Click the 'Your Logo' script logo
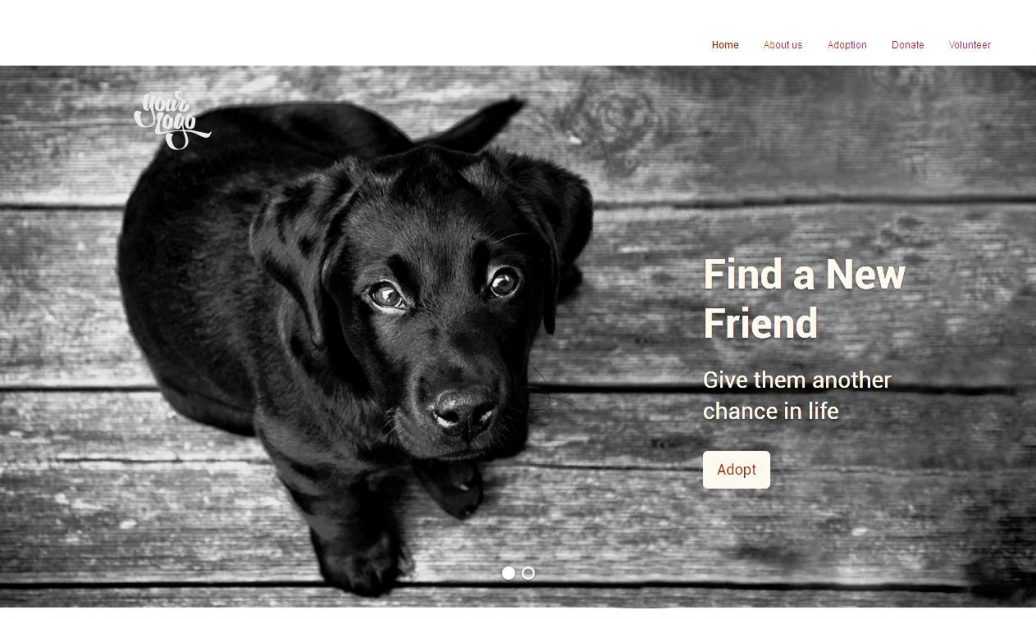This screenshot has height=619, width=1036. click(172, 120)
